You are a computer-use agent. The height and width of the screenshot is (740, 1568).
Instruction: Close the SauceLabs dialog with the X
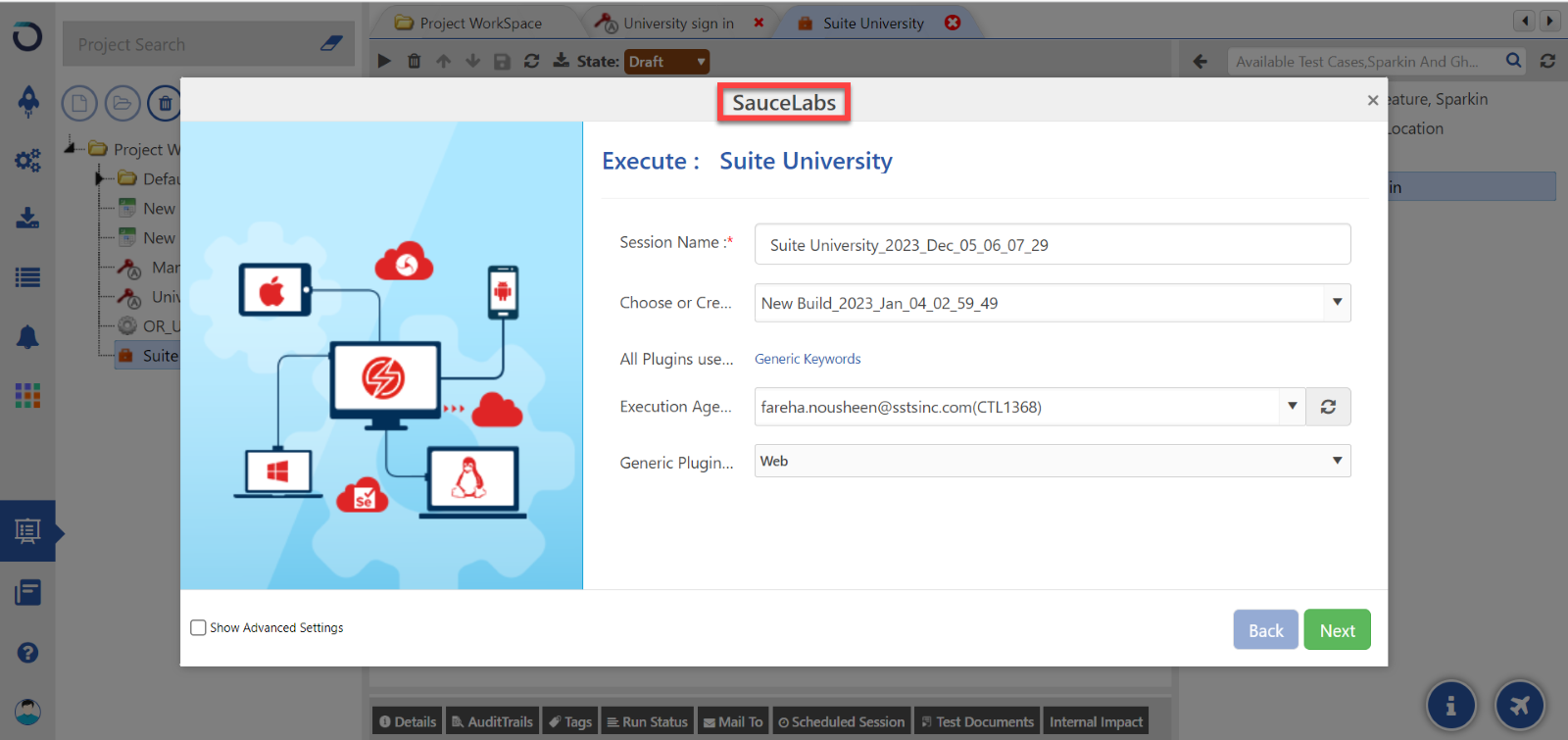[1373, 100]
